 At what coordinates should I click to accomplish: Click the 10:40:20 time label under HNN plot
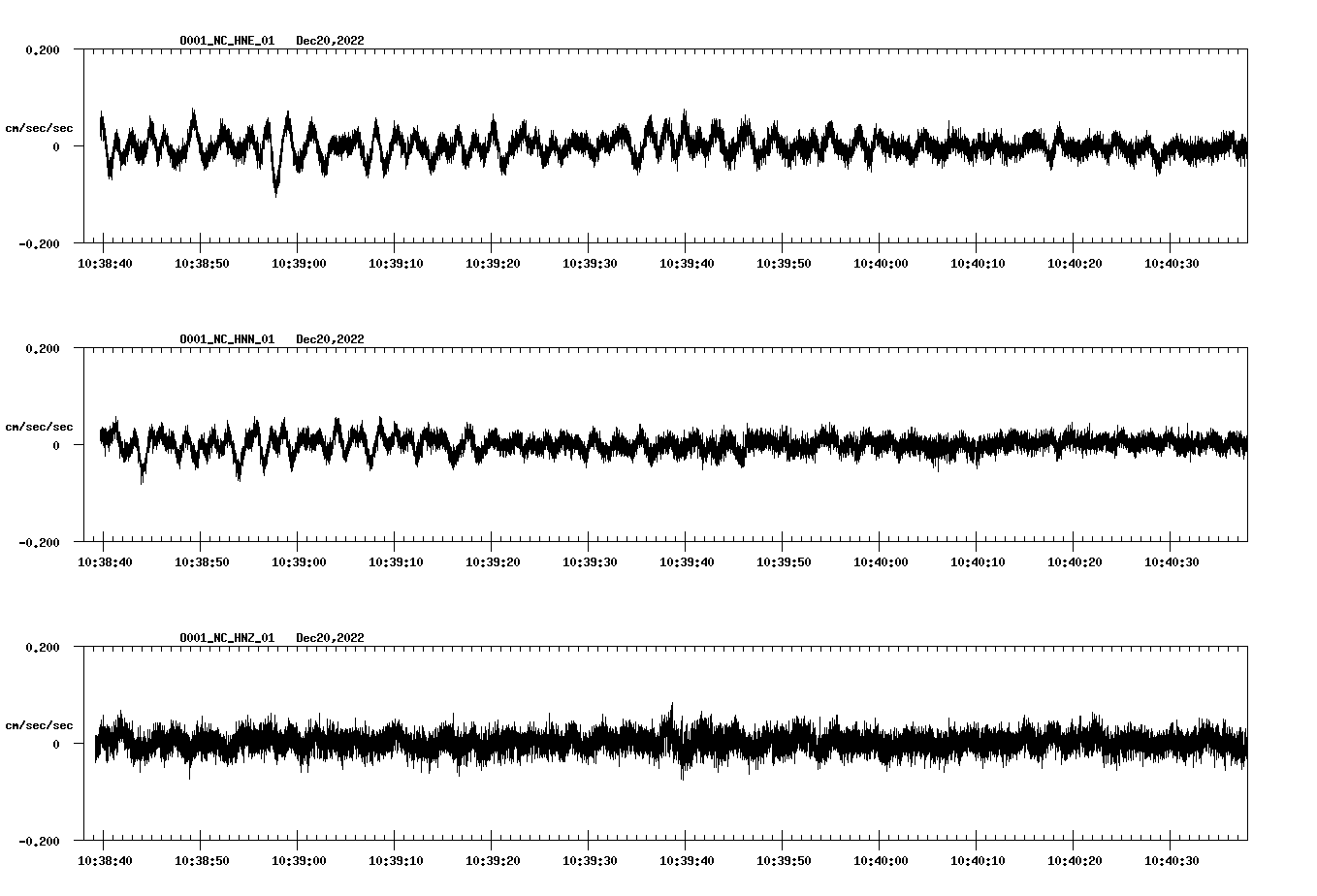pyautogui.click(x=1074, y=561)
